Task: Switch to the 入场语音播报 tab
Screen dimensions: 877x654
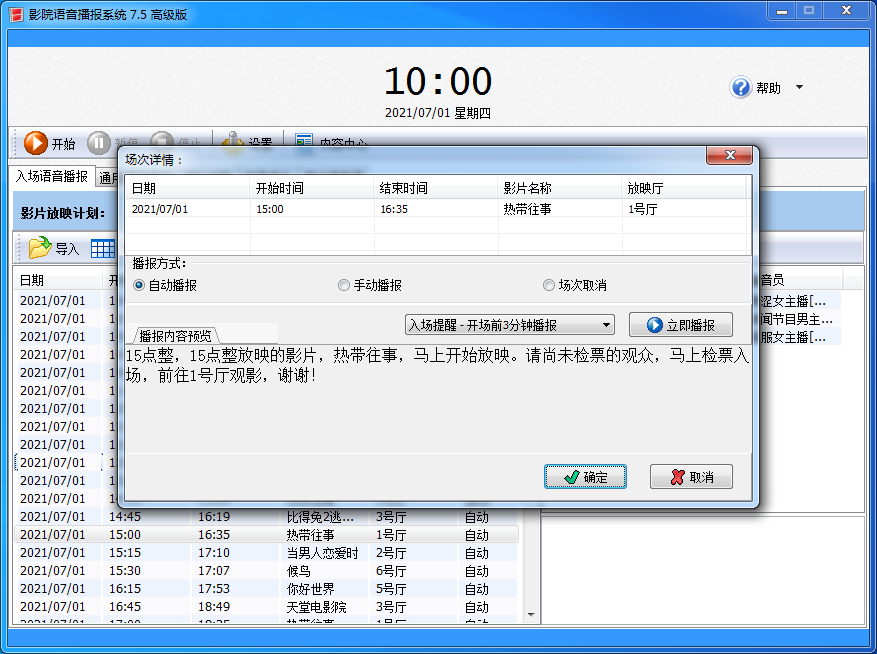Action: [x=51, y=177]
